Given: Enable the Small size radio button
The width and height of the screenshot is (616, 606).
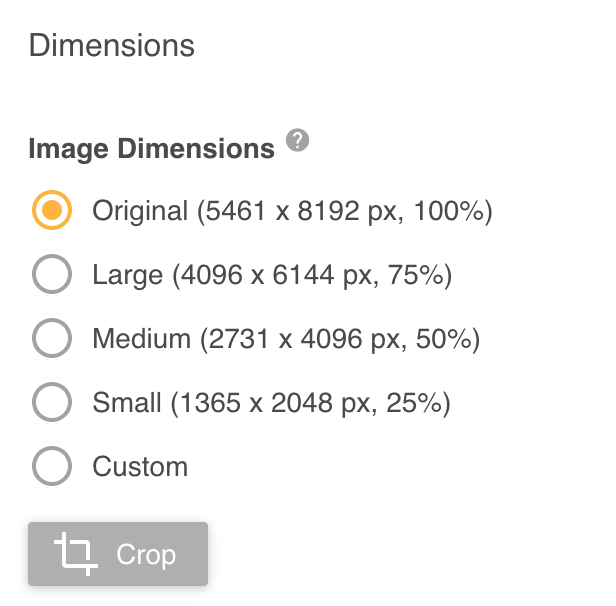Looking at the screenshot, I should (52, 403).
